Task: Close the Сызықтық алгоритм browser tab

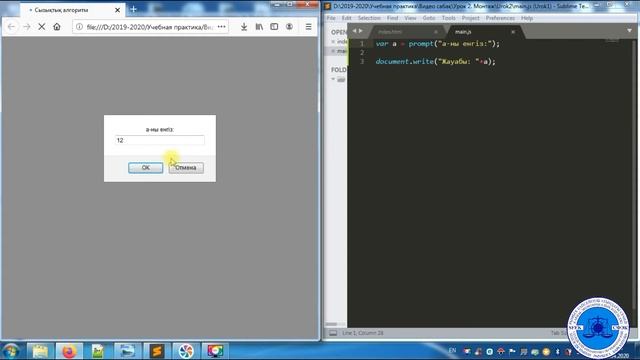Action: pos(118,10)
